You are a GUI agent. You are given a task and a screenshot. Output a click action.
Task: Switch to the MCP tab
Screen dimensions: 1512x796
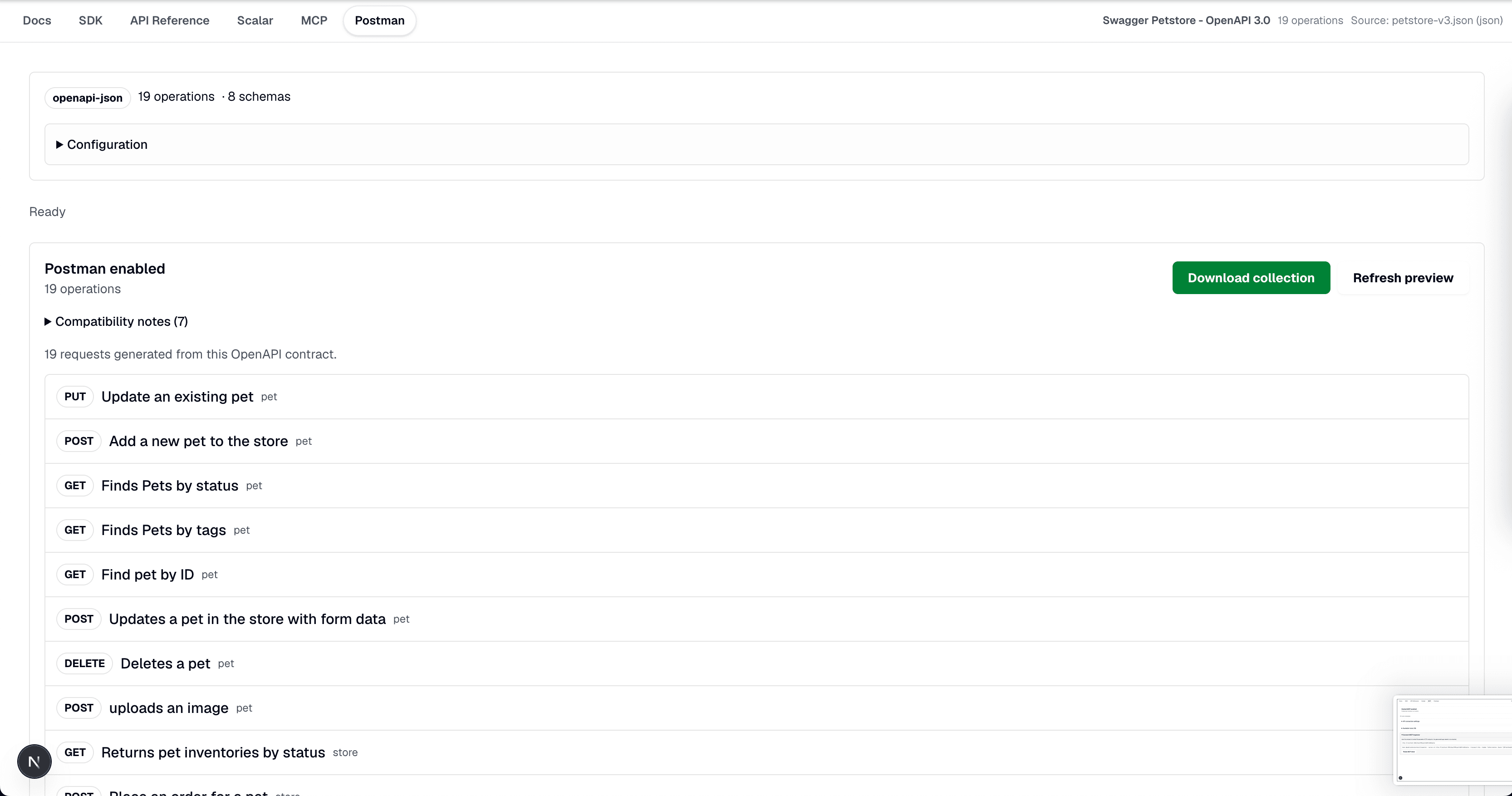click(x=314, y=20)
